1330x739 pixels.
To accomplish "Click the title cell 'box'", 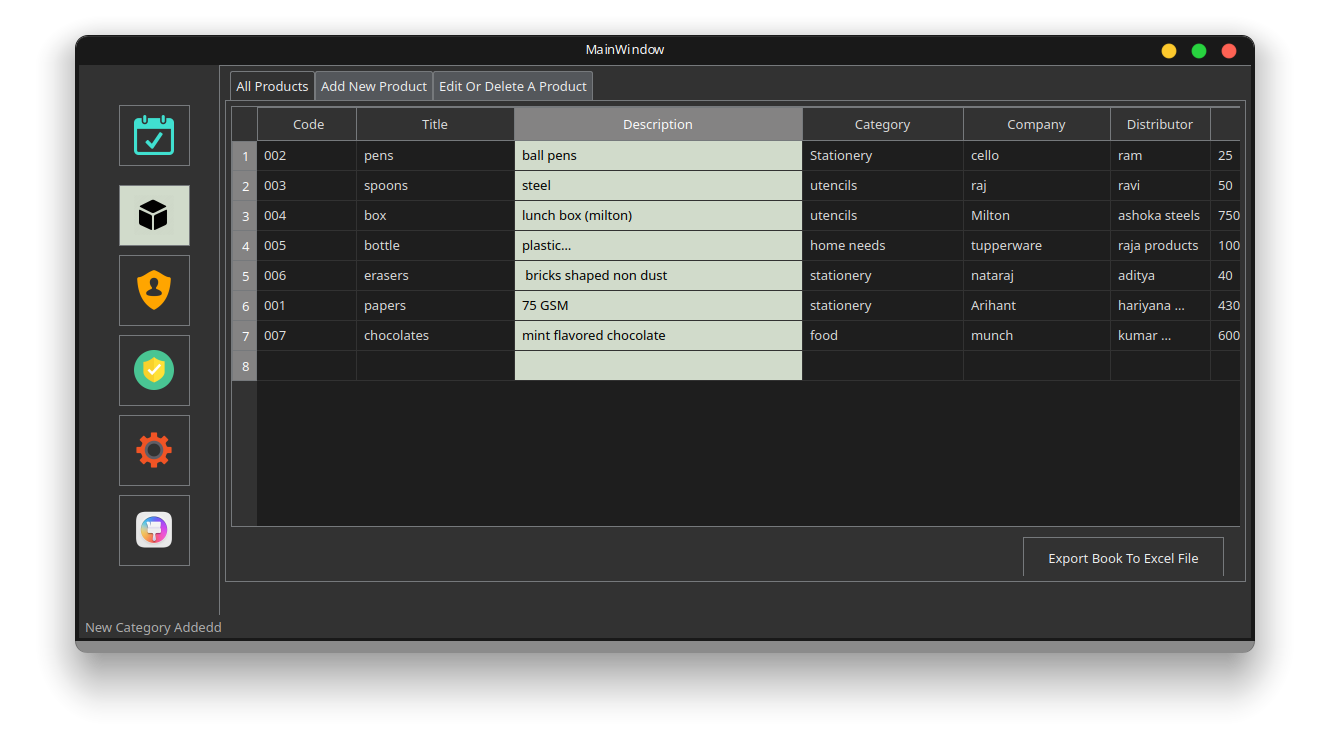I will [x=436, y=216].
